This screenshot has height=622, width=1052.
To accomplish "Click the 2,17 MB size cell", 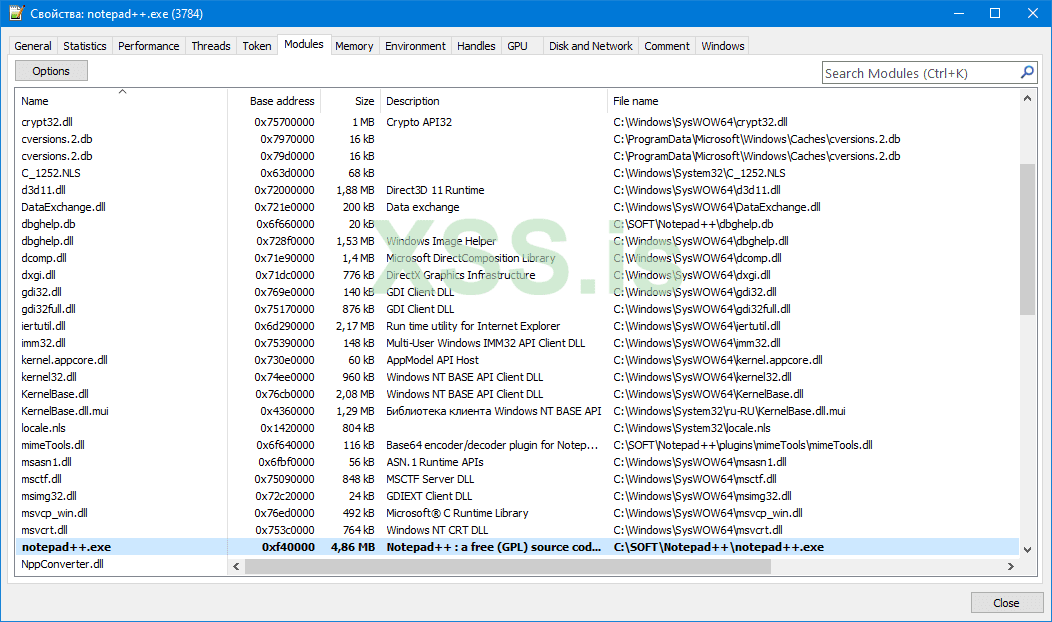I will pos(355,326).
